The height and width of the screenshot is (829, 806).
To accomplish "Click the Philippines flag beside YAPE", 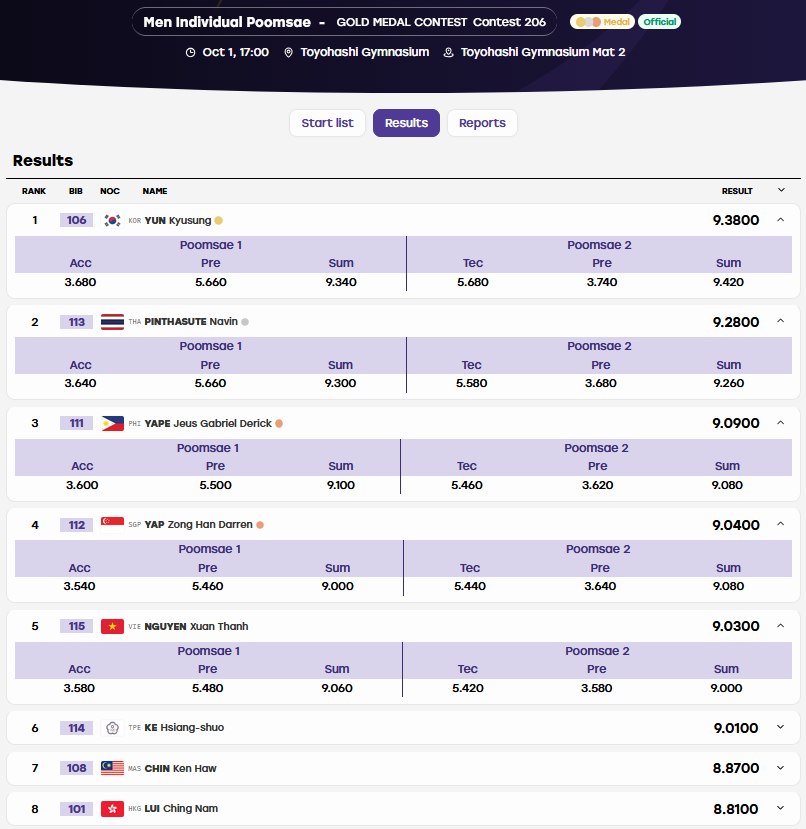I will click(x=112, y=423).
